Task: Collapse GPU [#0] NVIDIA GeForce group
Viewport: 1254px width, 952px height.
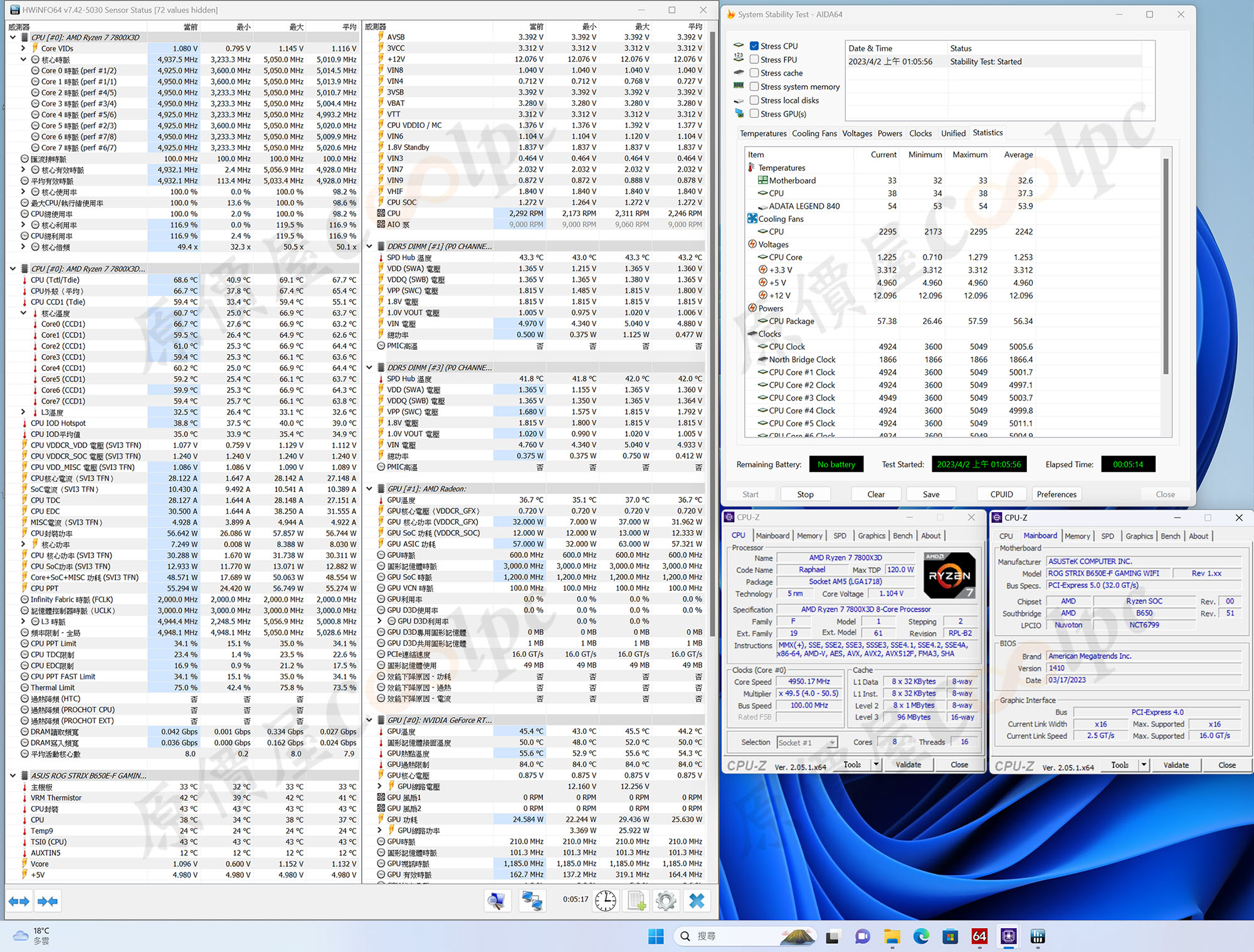Action: 369,720
